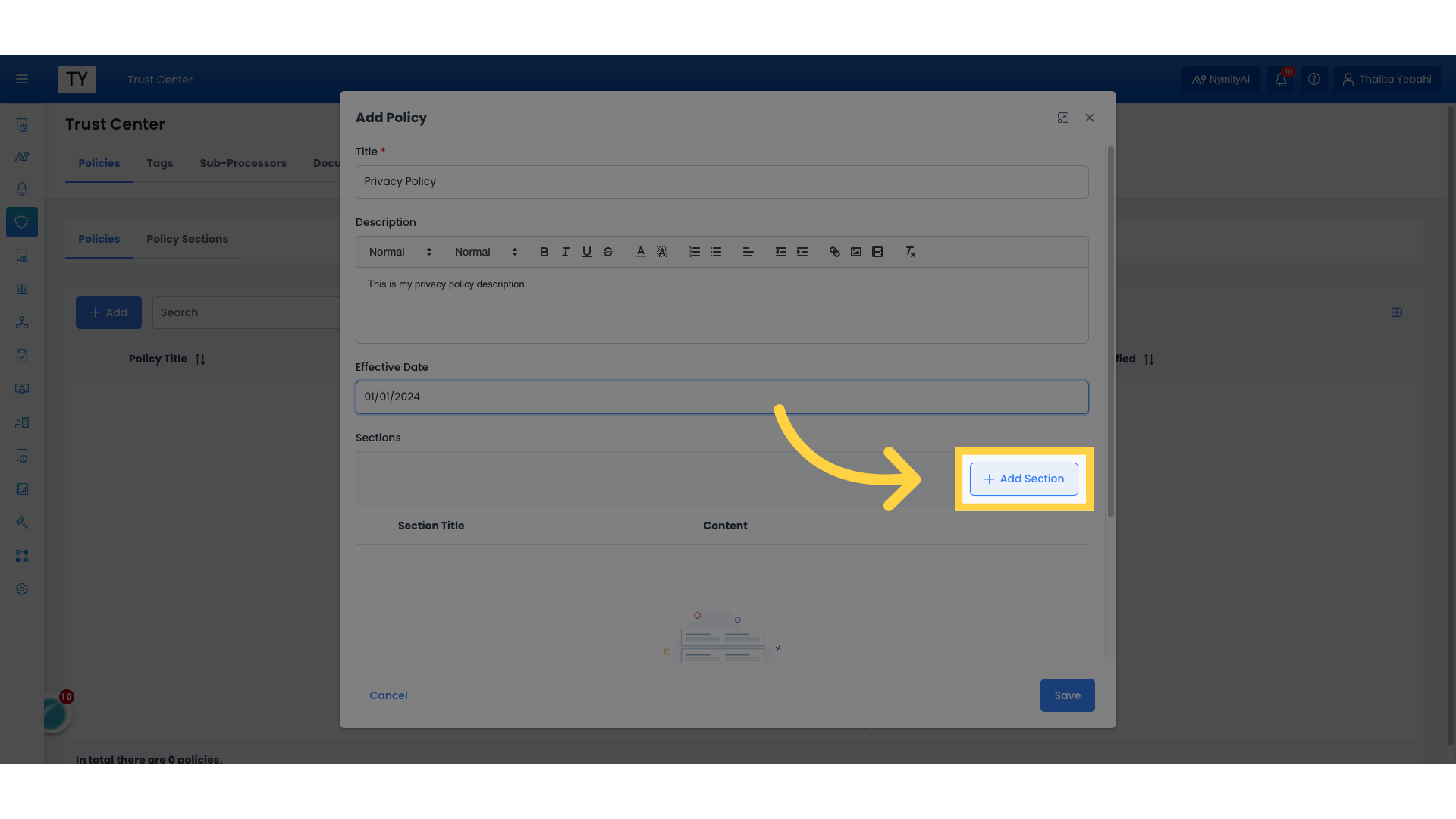Open the hierarchy org chart sidebar icon
1456x819 pixels.
click(x=22, y=322)
